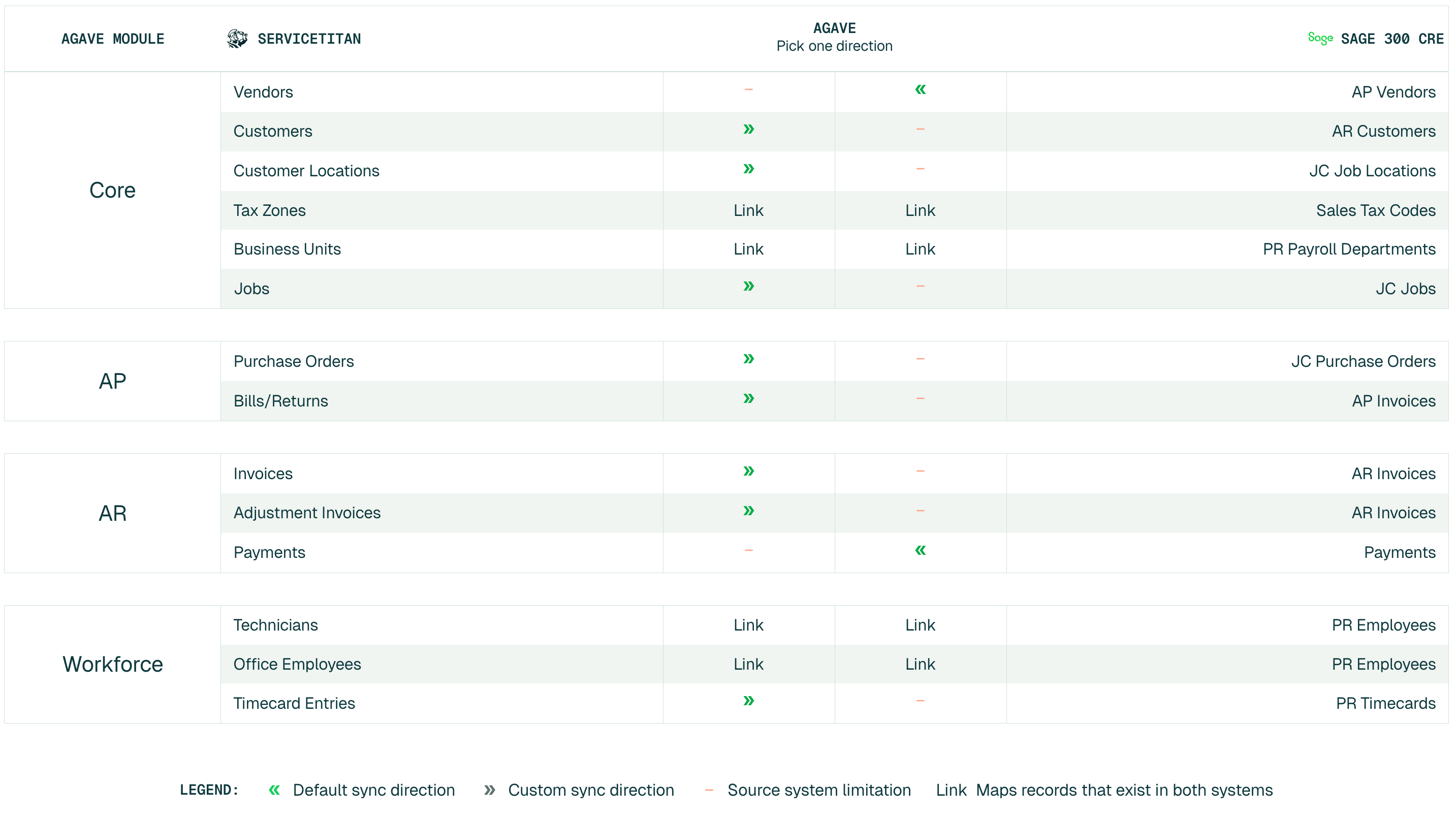Click the Core module cell
Screen dimensions: 1456x815
[112, 191]
